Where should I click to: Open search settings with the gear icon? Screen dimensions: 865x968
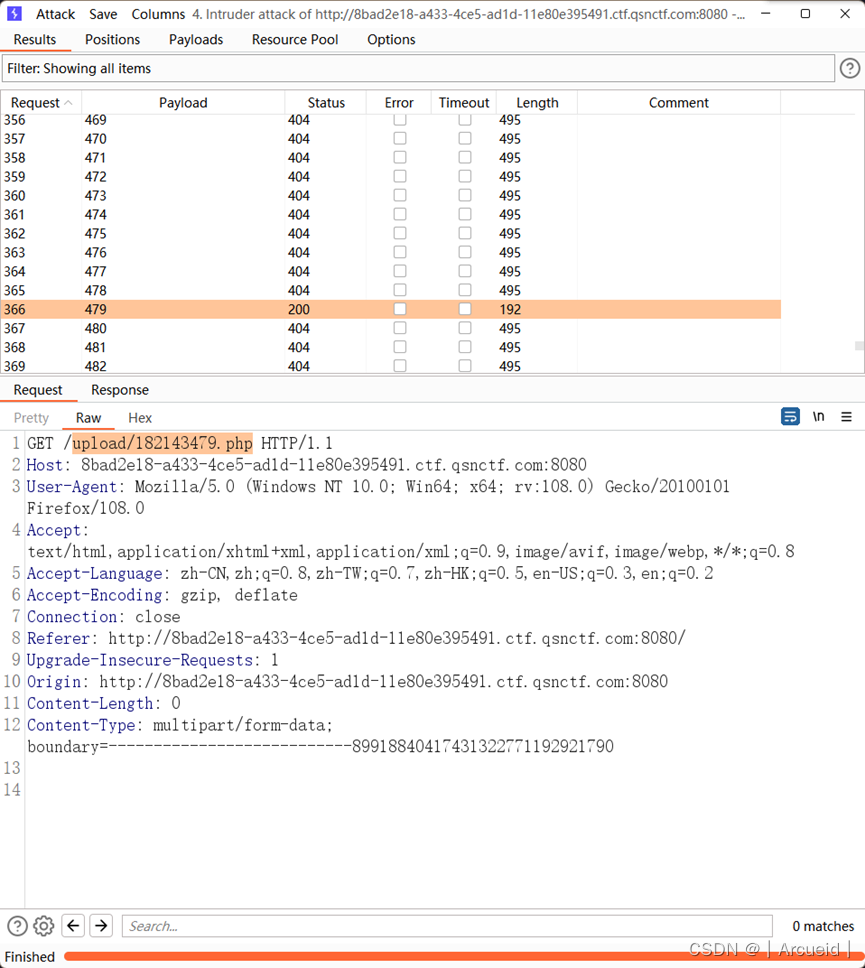[43, 925]
